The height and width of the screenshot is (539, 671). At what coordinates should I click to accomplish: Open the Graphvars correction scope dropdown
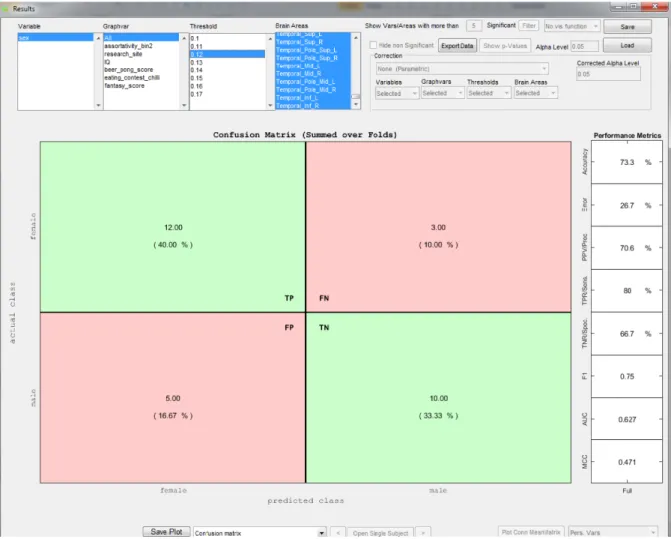point(442,93)
